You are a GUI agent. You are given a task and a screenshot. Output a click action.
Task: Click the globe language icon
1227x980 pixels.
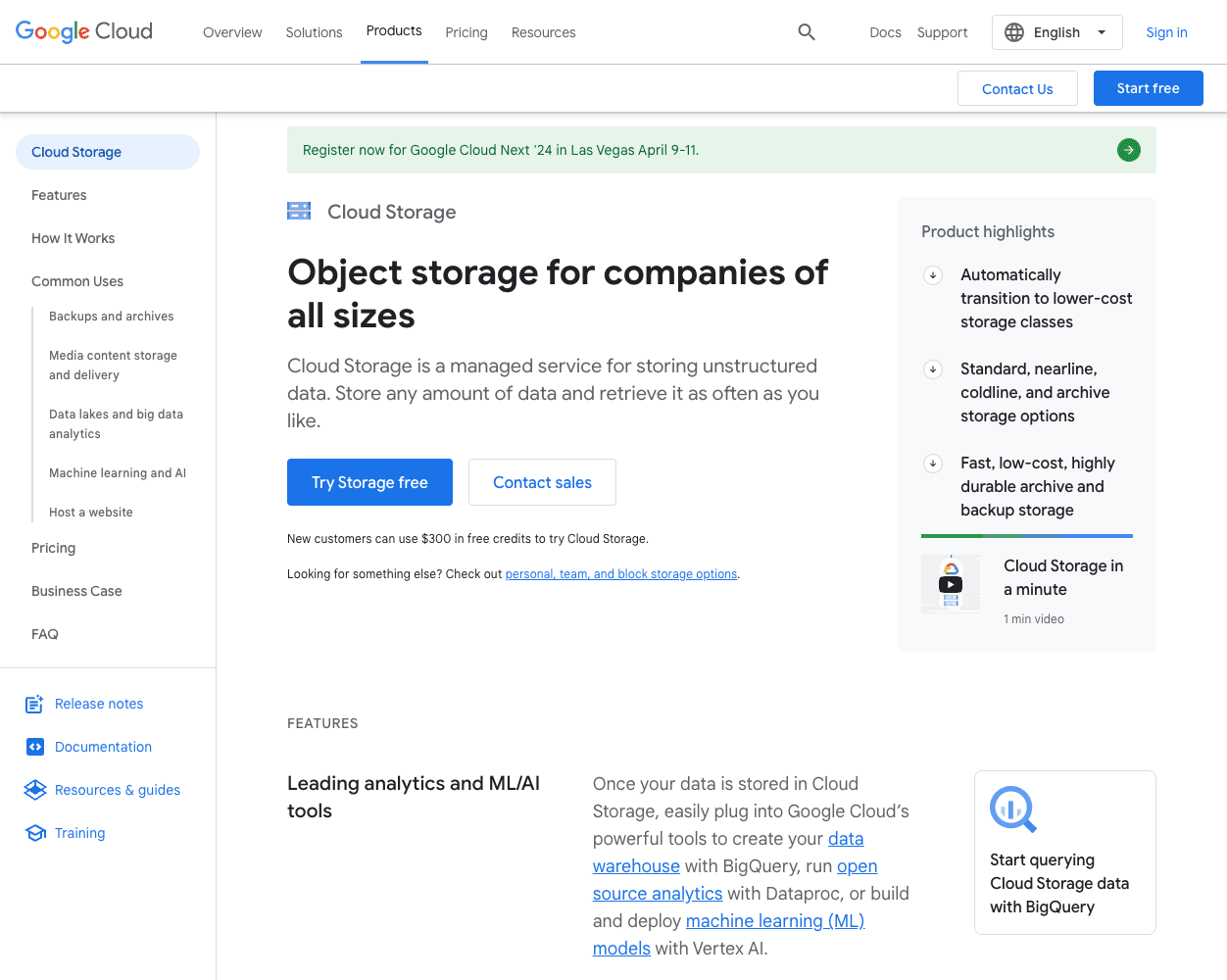pos(1014,32)
